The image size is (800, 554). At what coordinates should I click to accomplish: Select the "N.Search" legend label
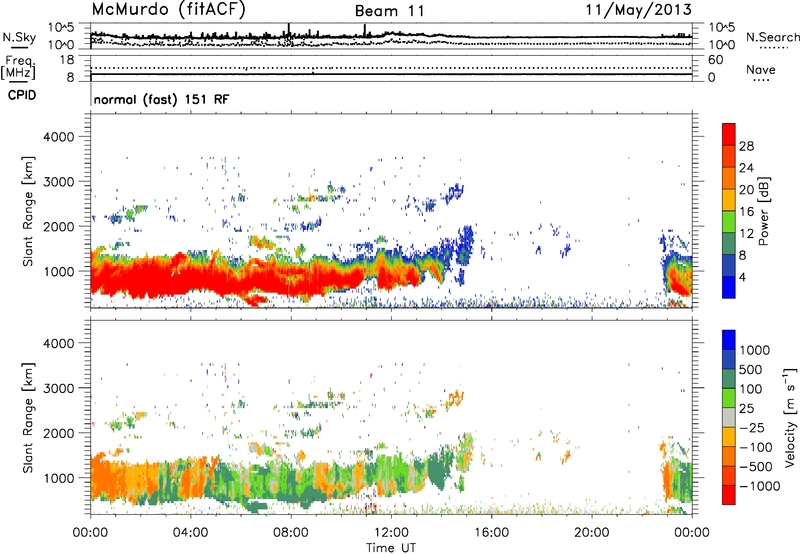(773, 37)
